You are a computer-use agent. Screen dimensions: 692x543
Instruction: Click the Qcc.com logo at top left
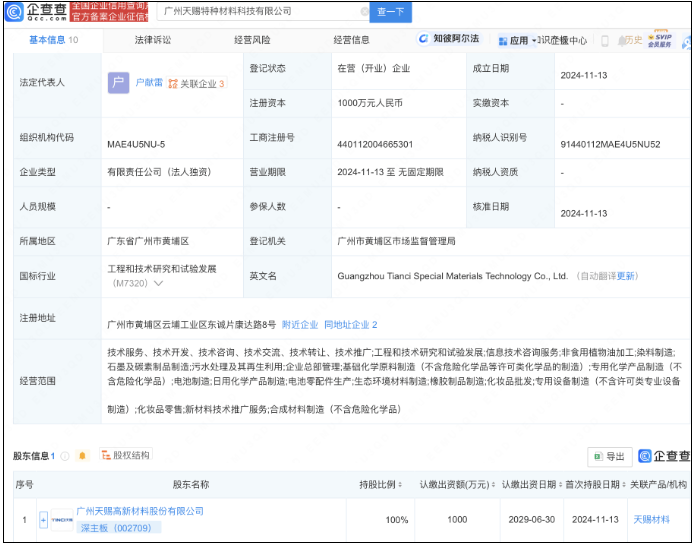39,11
